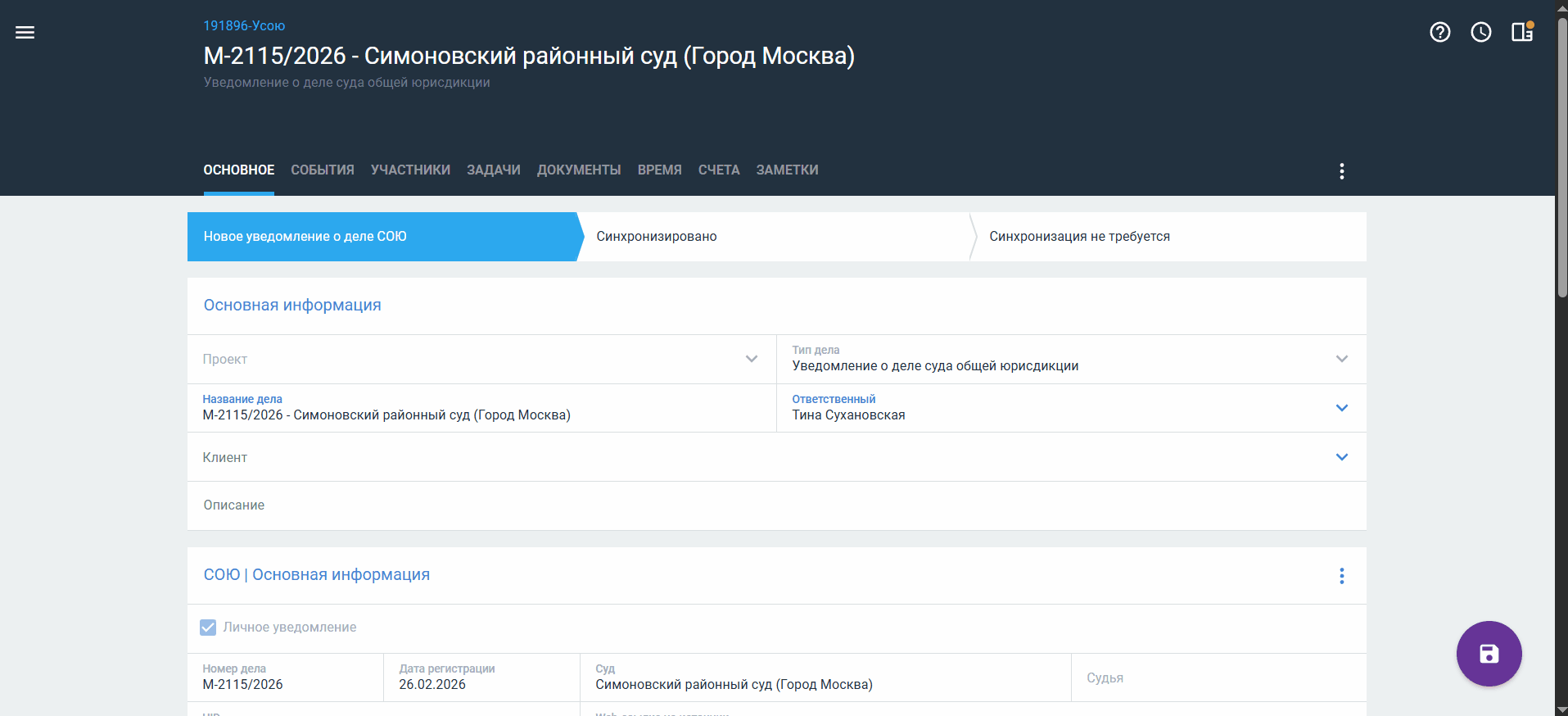Click the 191896-Усою breadcrumb link
The image size is (1568, 716).
click(x=244, y=26)
